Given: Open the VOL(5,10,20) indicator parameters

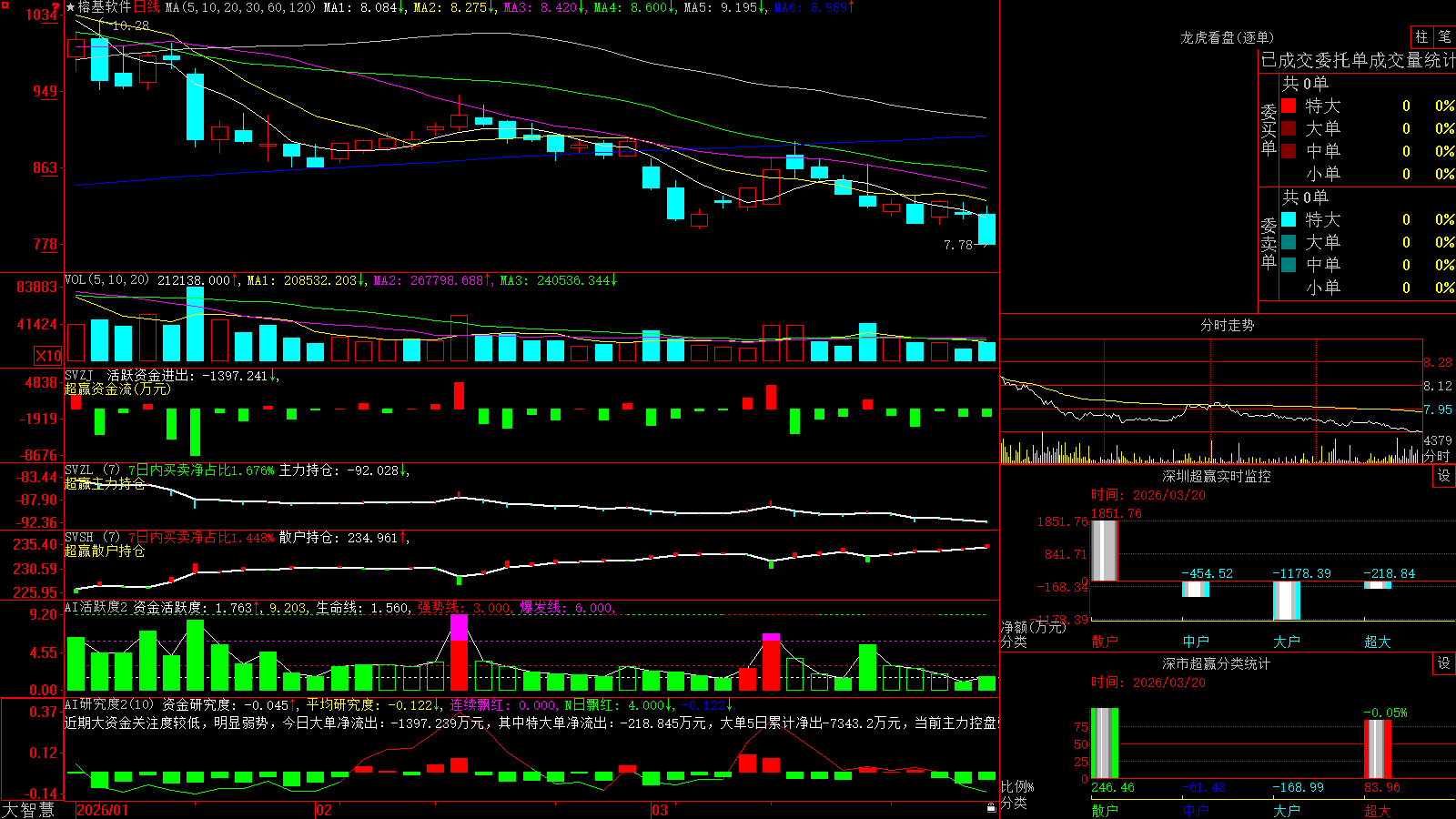Looking at the screenshot, I should pos(106,280).
